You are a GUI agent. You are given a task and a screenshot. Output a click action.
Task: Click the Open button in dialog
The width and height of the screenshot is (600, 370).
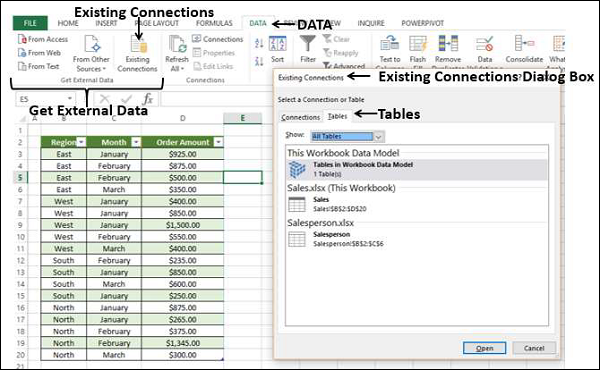coord(484,348)
